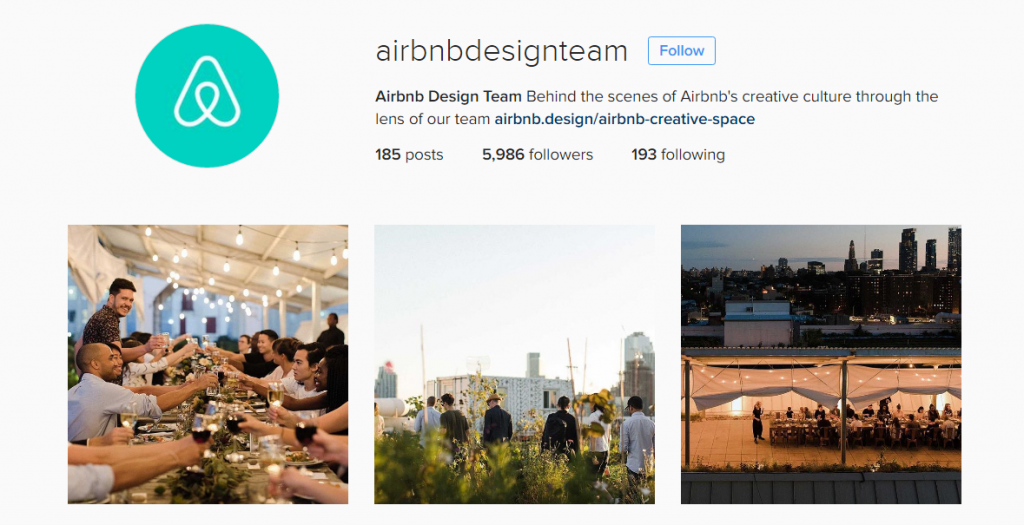Open the dinner toast photo post

pyautogui.click(x=208, y=364)
